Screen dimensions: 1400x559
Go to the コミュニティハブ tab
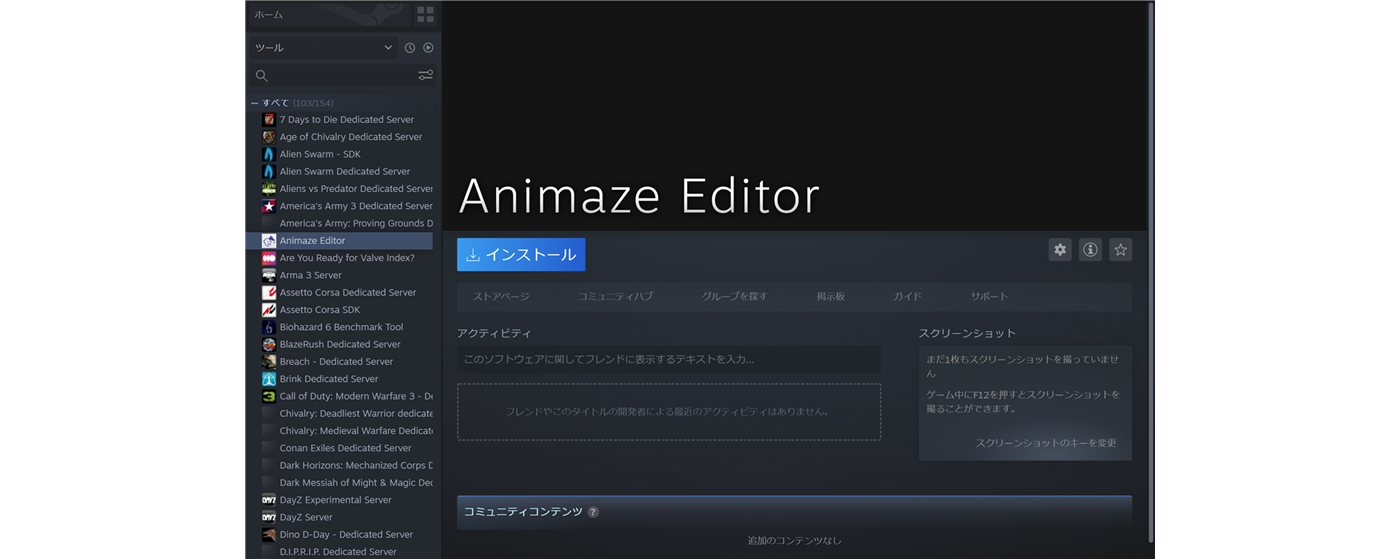tap(615, 297)
